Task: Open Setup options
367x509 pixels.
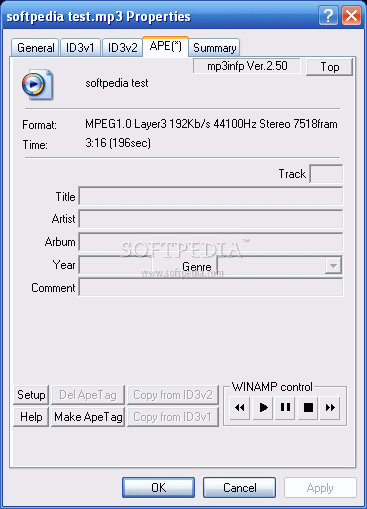Action: coord(31,395)
